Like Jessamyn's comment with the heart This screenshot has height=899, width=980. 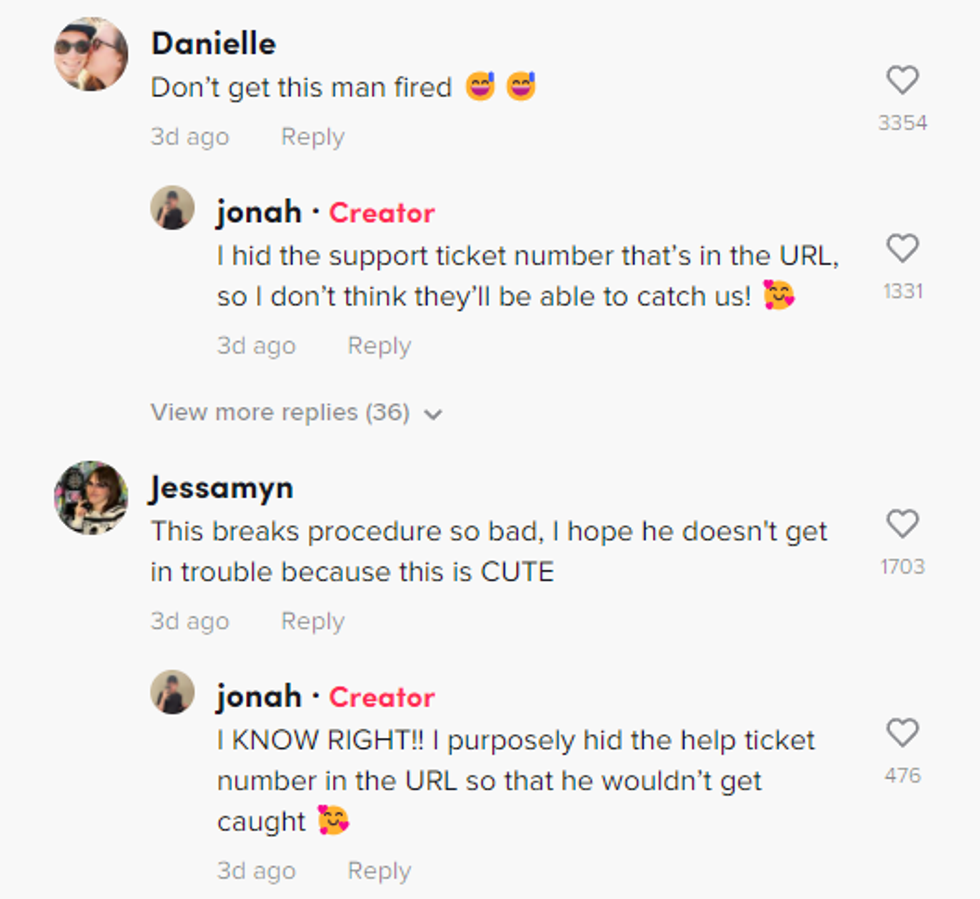pyautogui.click(x=902, y=524)
